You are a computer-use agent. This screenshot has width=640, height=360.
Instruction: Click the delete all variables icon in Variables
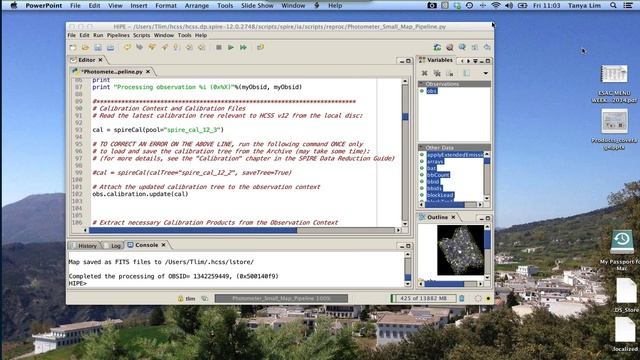[437, 73]
